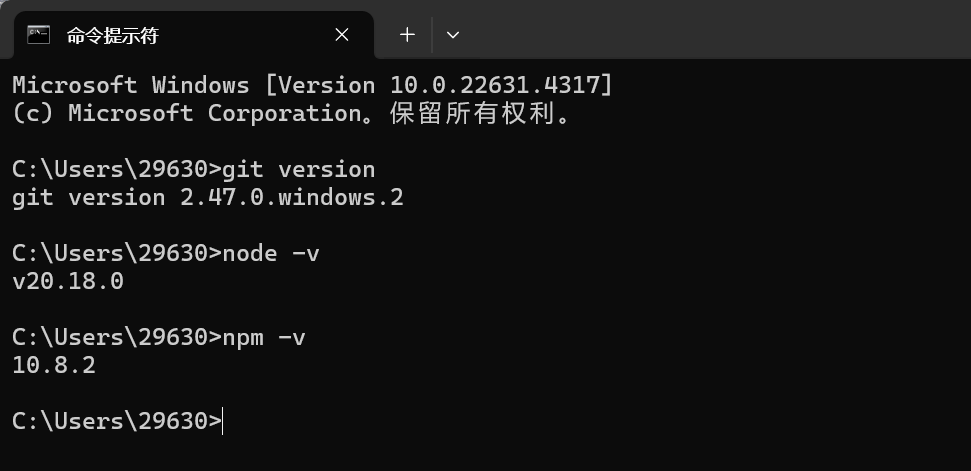Screen dimensions: 971x471
Task: Click the Command Prompt icon in the tab
Action: (x=39, y=35)
